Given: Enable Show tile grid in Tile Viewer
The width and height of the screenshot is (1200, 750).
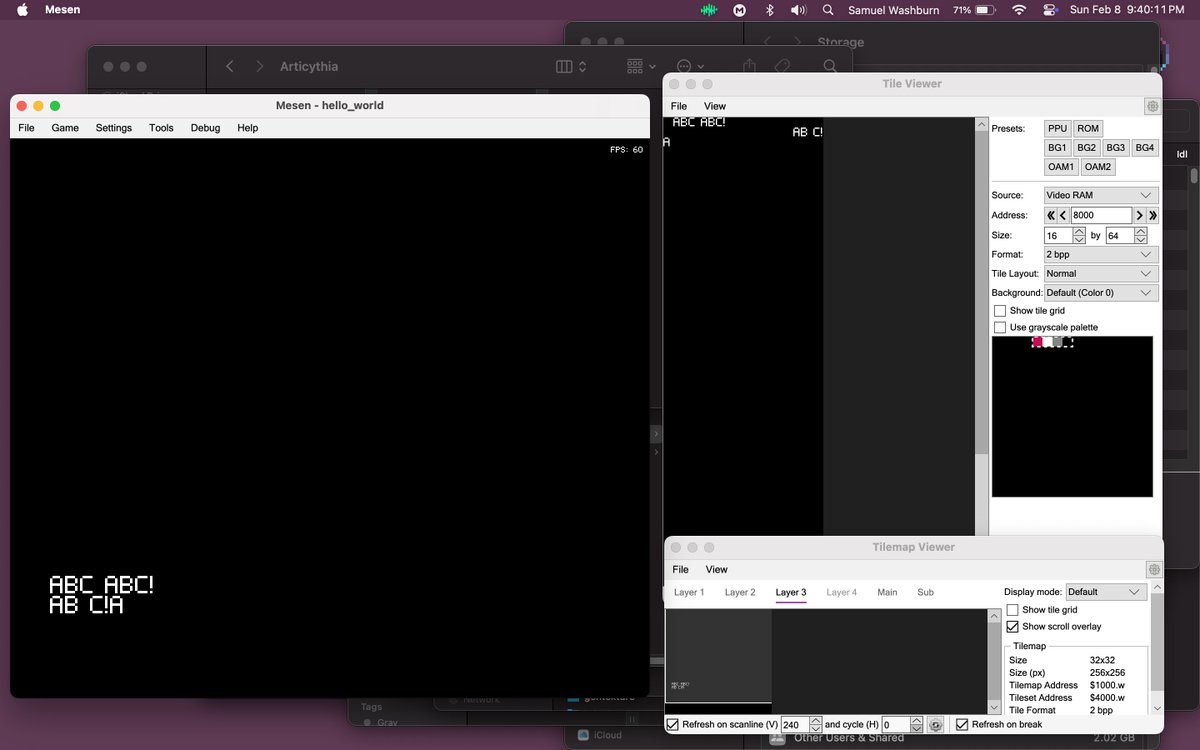Looking at the screenshot, I should point(1000,311).
